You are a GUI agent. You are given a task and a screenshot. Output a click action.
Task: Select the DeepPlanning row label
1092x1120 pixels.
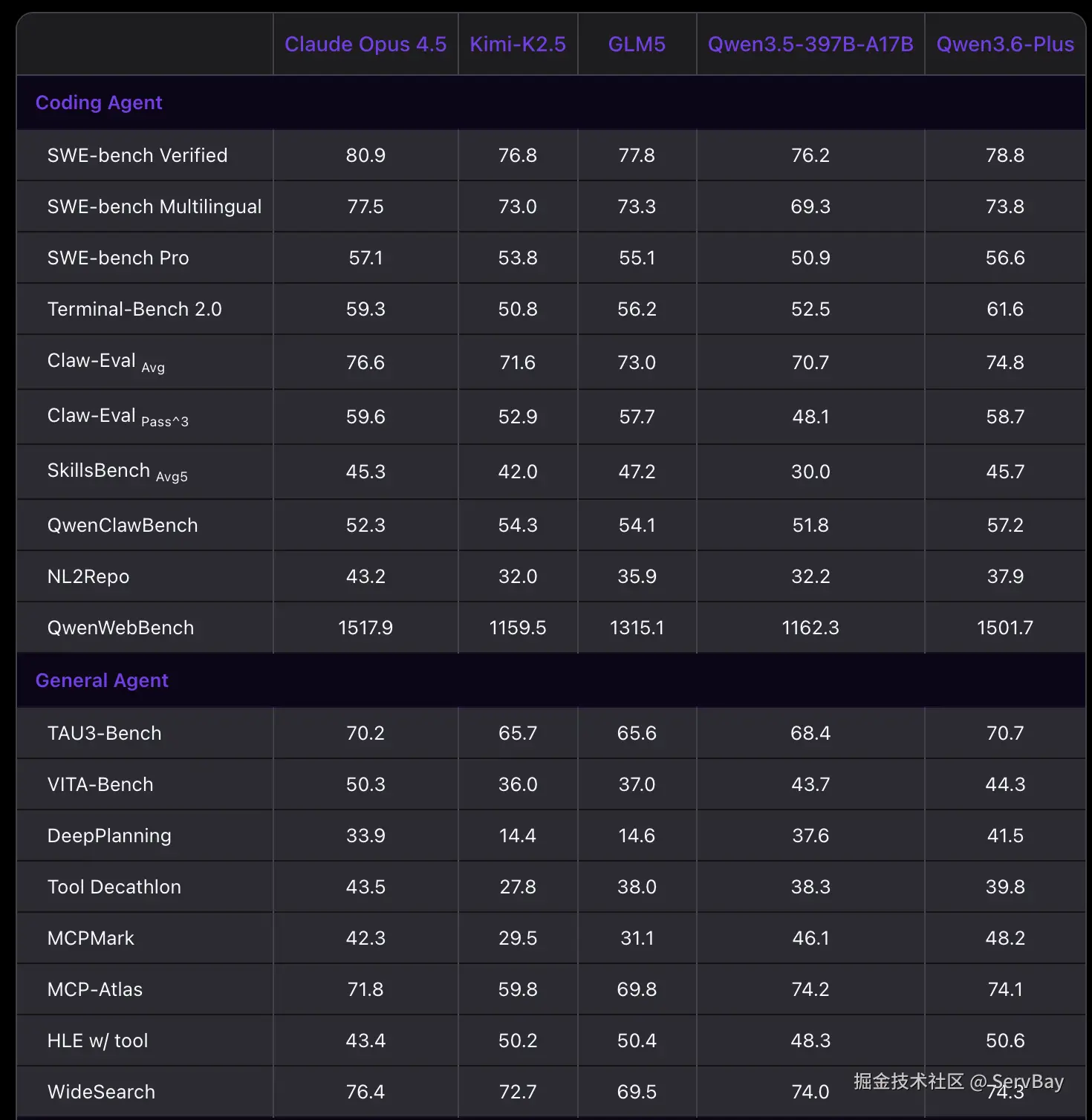point(109,836)
